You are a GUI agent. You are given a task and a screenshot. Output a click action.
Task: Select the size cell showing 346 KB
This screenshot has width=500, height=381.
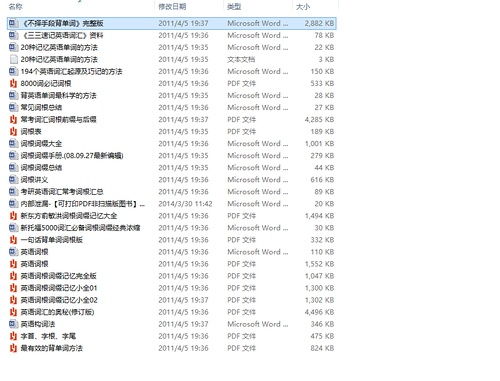coord(322,324)
